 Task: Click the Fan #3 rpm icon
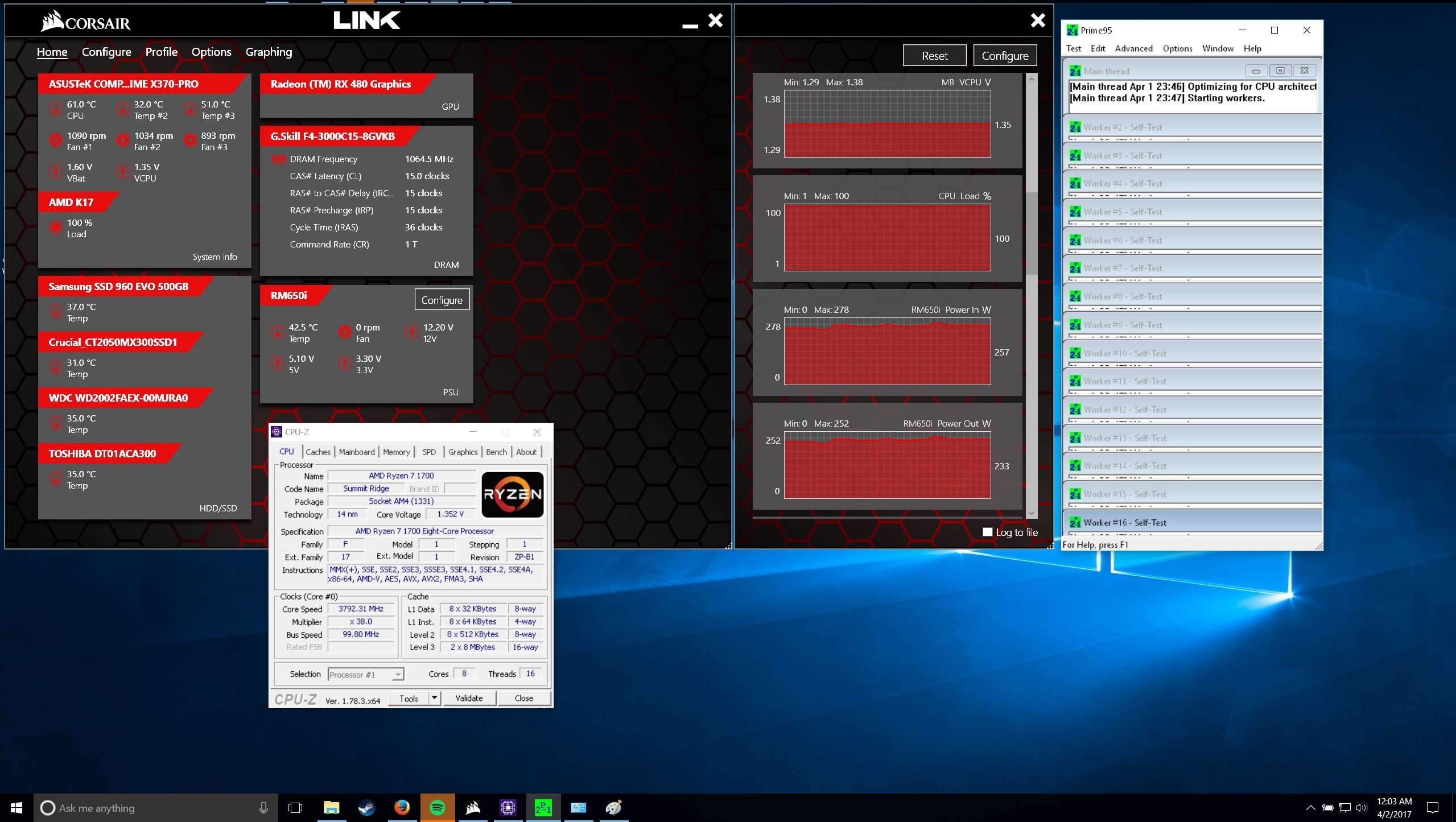click(190, 141)
